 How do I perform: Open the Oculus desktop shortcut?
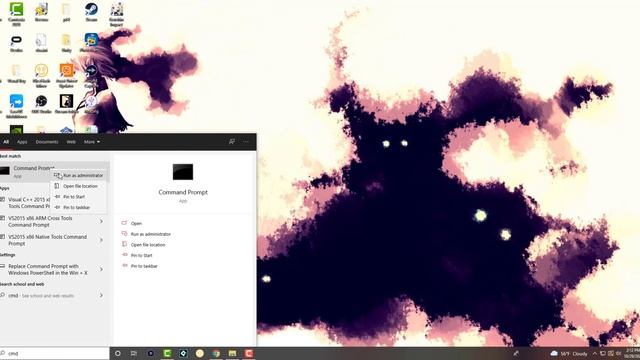[16, 43]
